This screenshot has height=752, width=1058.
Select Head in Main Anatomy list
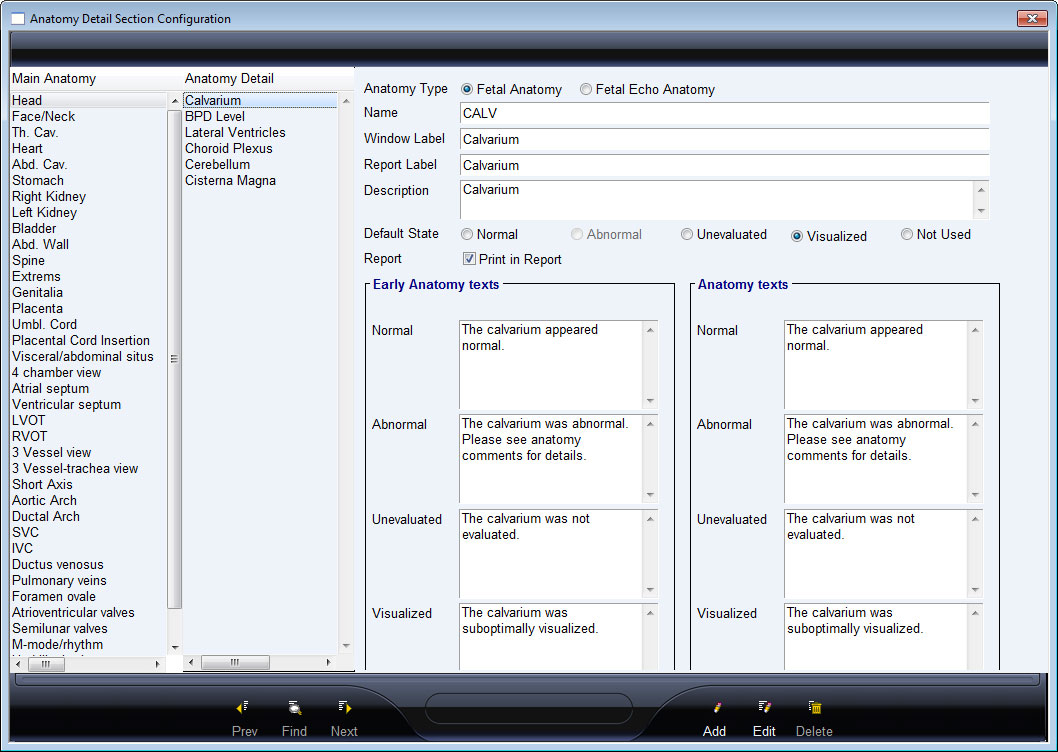tap(88, 101)
